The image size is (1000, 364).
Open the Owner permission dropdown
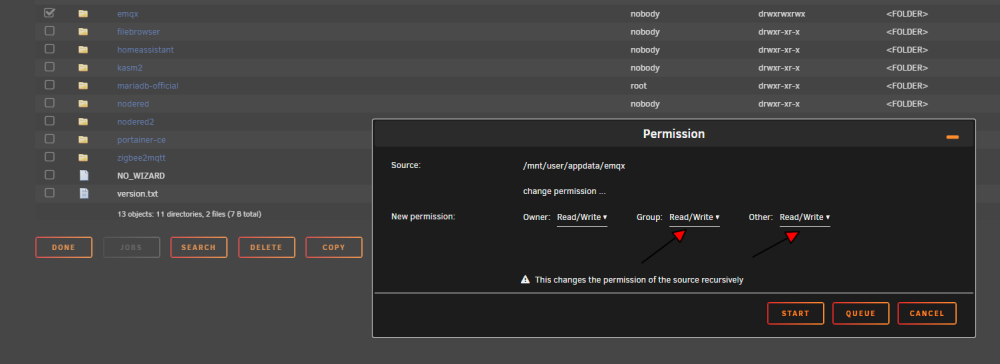coord(582,217)
